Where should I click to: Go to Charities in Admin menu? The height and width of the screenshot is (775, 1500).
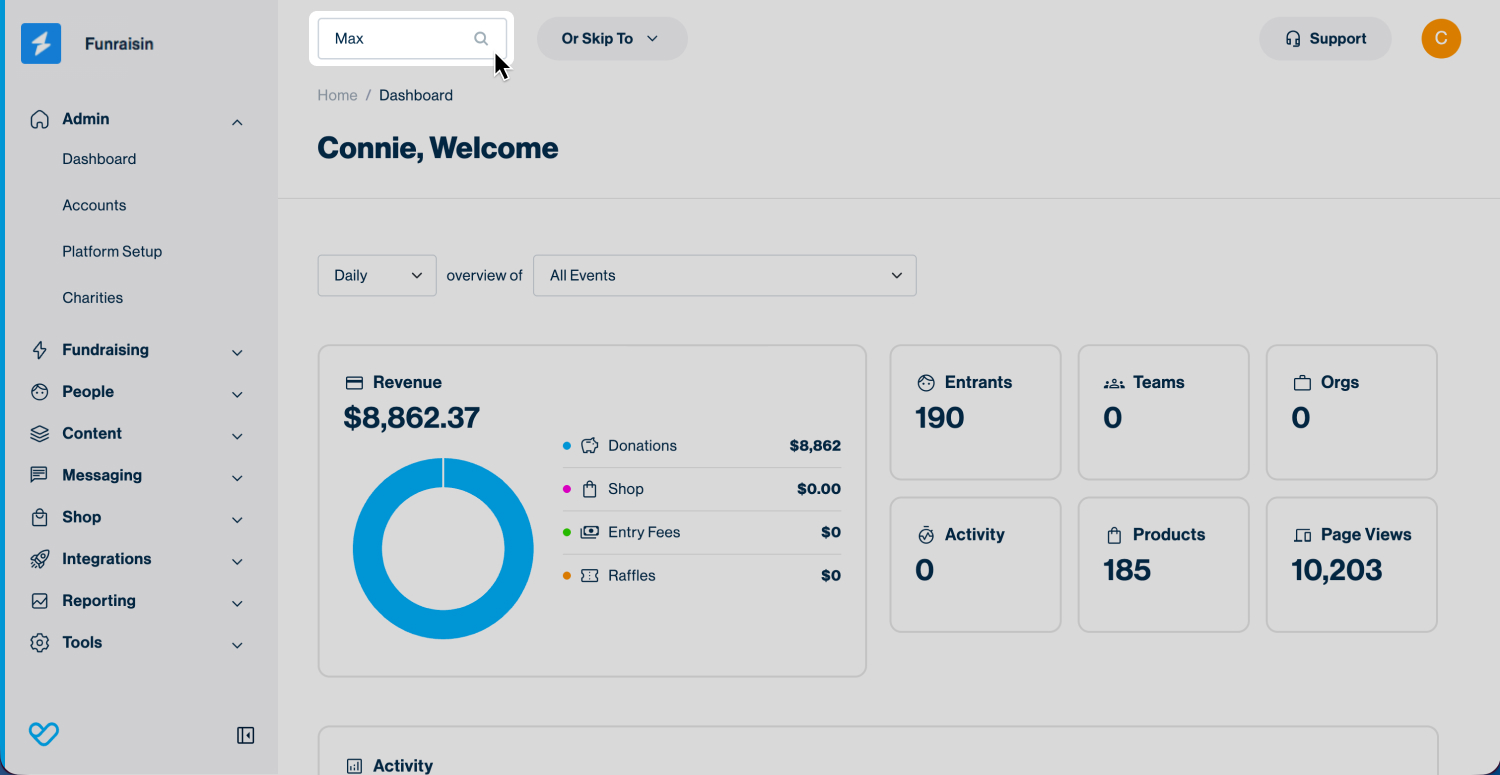click(x=93, y=298)
